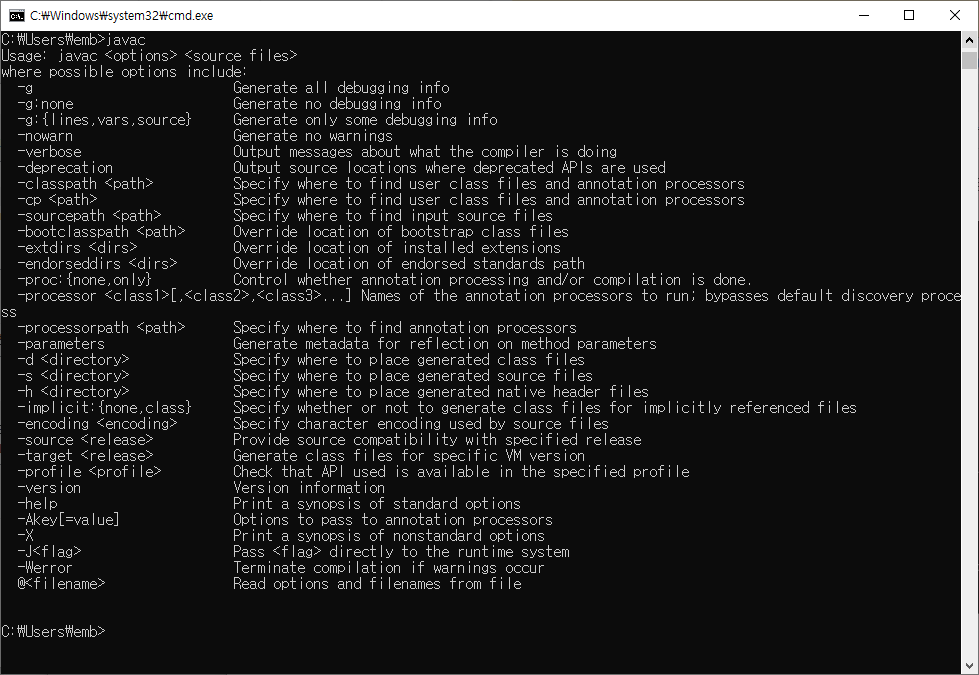Click the '-help' option text
979x675 pixels.
pyautogui.click(x=37, y=504)
